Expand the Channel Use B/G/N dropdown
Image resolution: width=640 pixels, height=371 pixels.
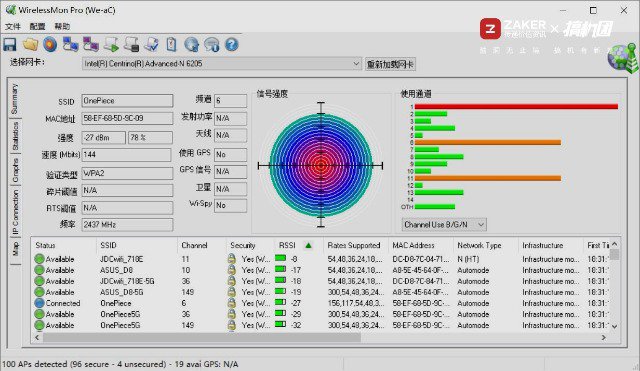coord(481,224)
